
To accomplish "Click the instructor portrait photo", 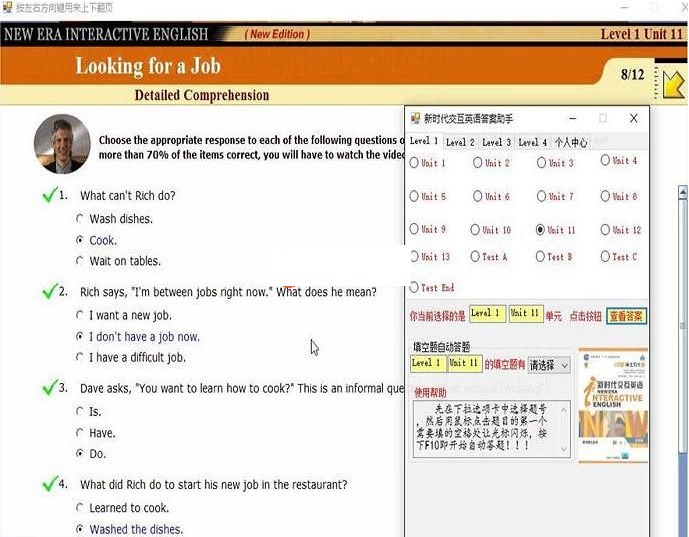I will tap(61, 144).
